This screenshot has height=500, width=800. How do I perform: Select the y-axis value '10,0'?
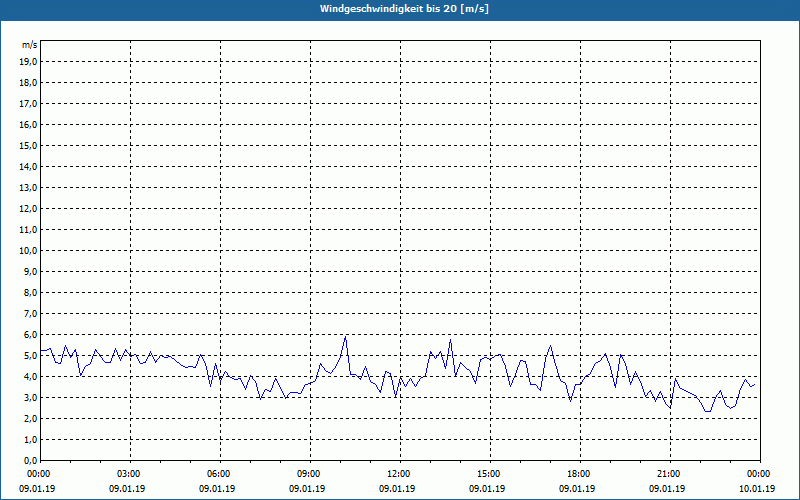tap(28, 251)
